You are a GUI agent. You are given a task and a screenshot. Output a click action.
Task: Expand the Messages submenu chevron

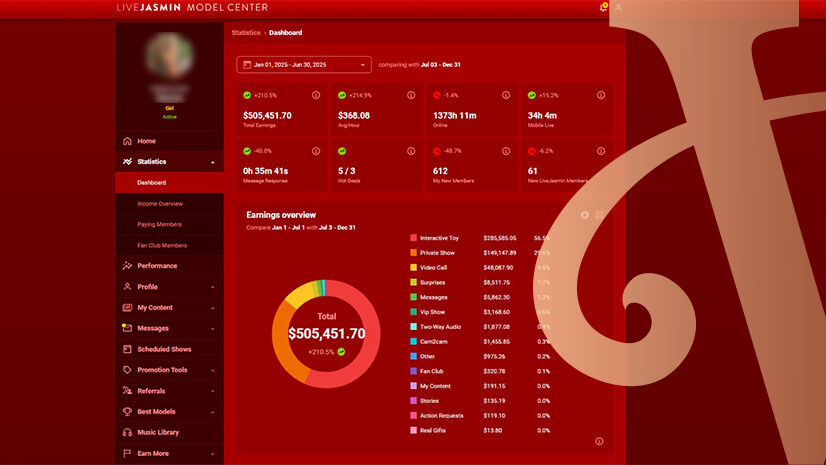click(213, 329)
